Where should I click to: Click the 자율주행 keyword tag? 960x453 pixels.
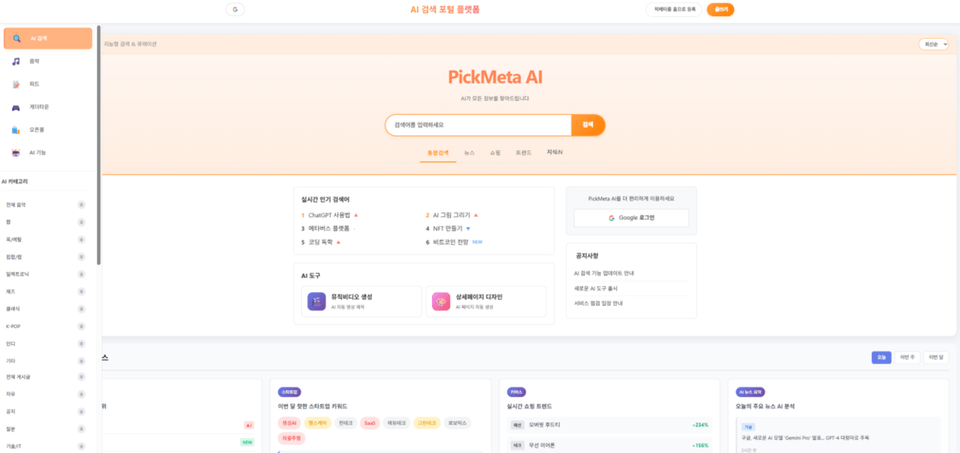point(291,438)
